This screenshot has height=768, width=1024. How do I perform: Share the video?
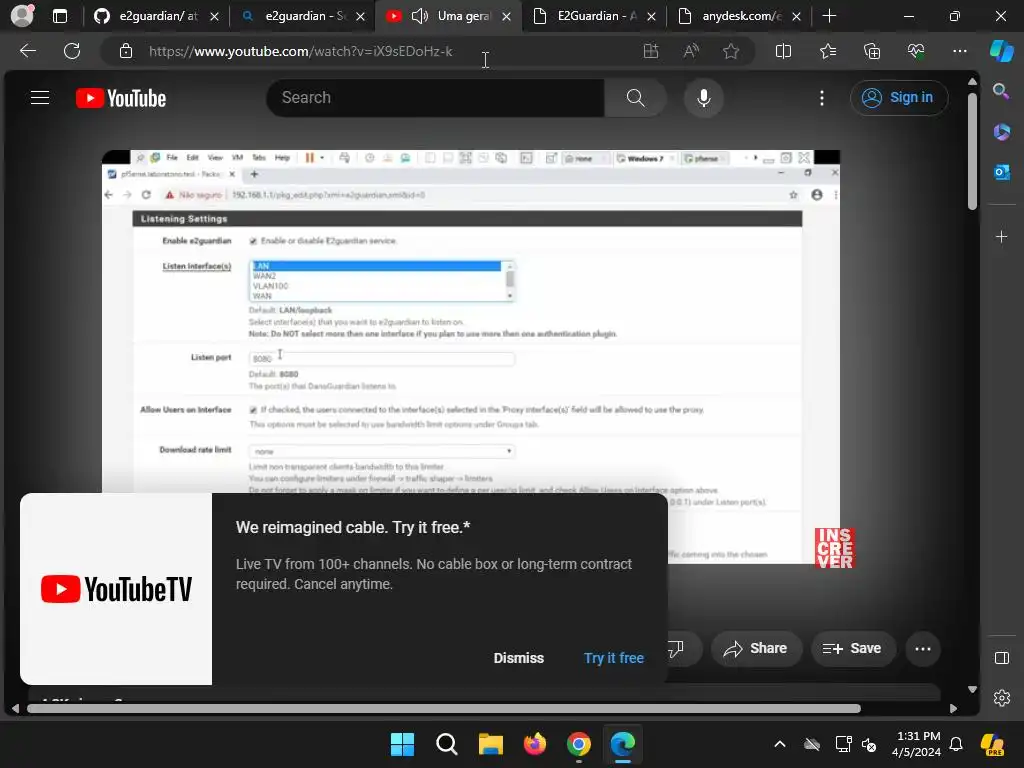[756, 648]
